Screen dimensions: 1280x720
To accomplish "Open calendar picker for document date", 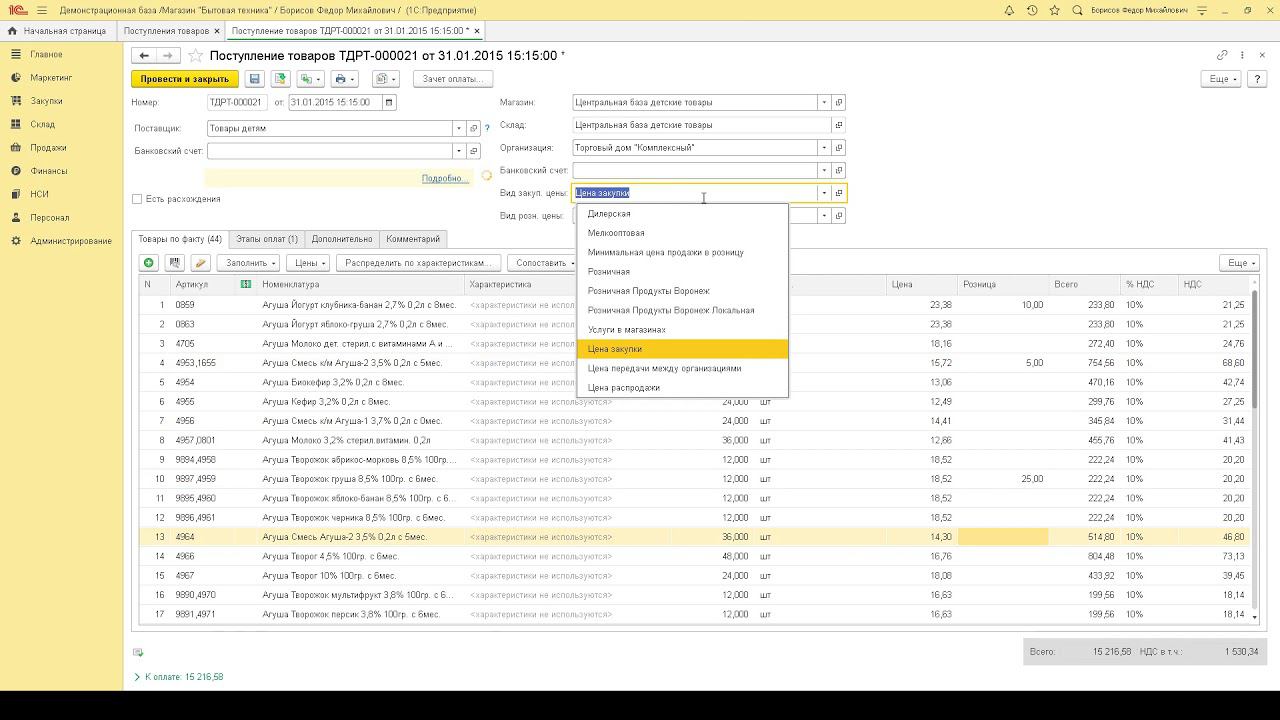I will [389, 102].
